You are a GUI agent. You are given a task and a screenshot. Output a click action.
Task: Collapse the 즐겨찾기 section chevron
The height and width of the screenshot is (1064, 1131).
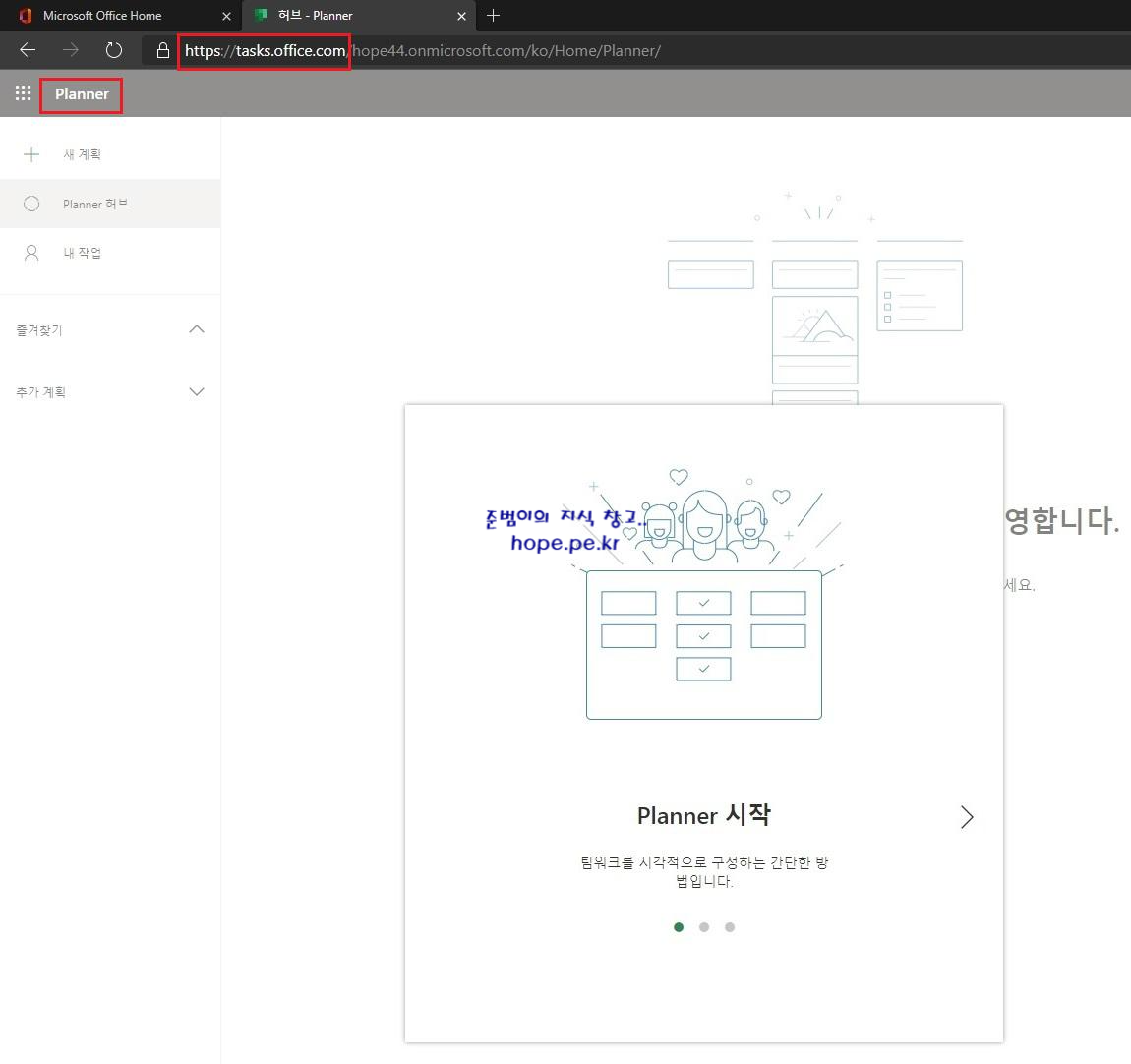pos(196,329)
